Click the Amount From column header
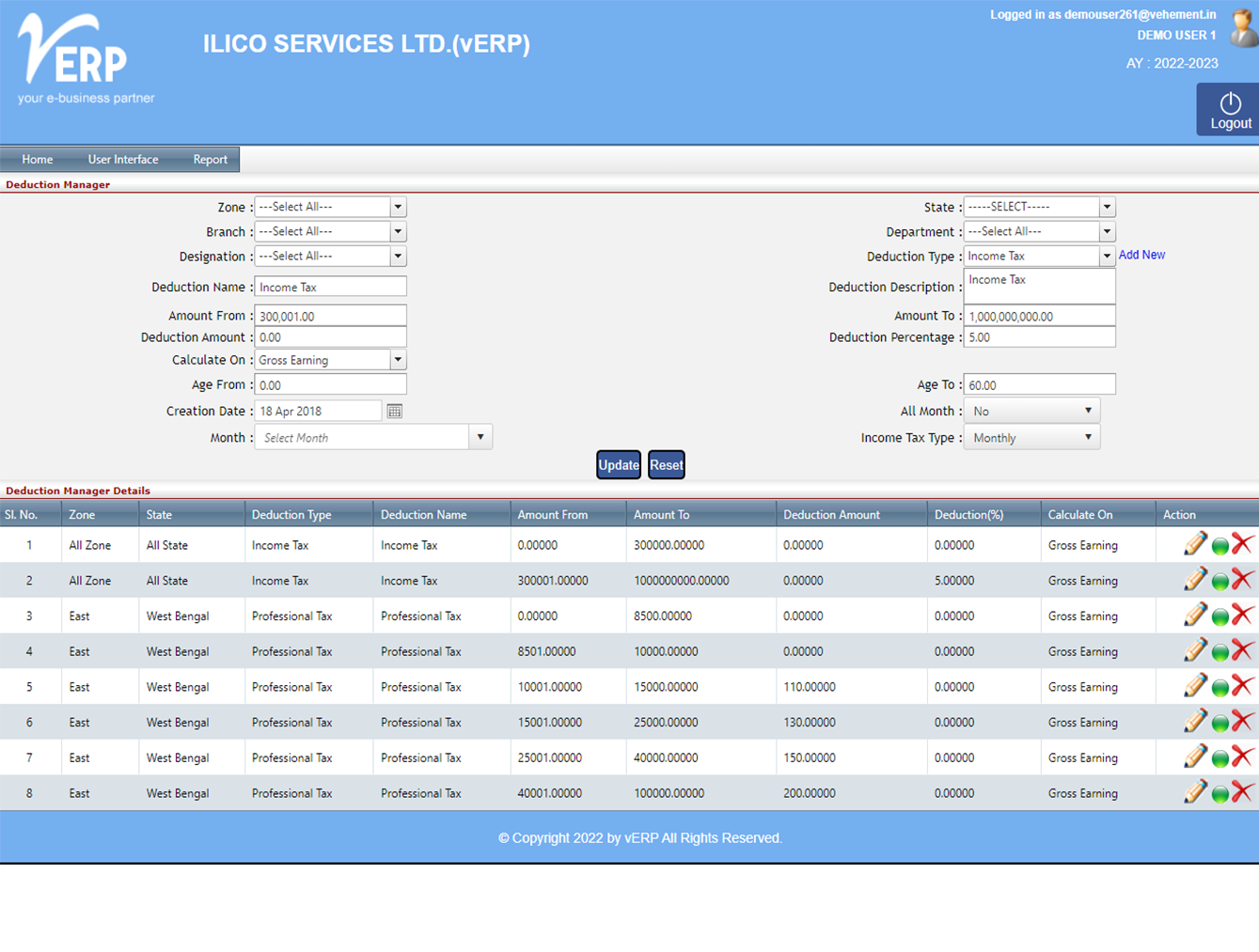This screenshot has height=952, width=1259. pos(552,515)
